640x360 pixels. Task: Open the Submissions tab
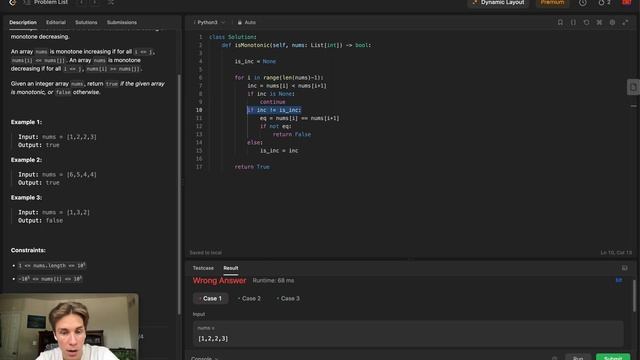[x=122, y=22]
